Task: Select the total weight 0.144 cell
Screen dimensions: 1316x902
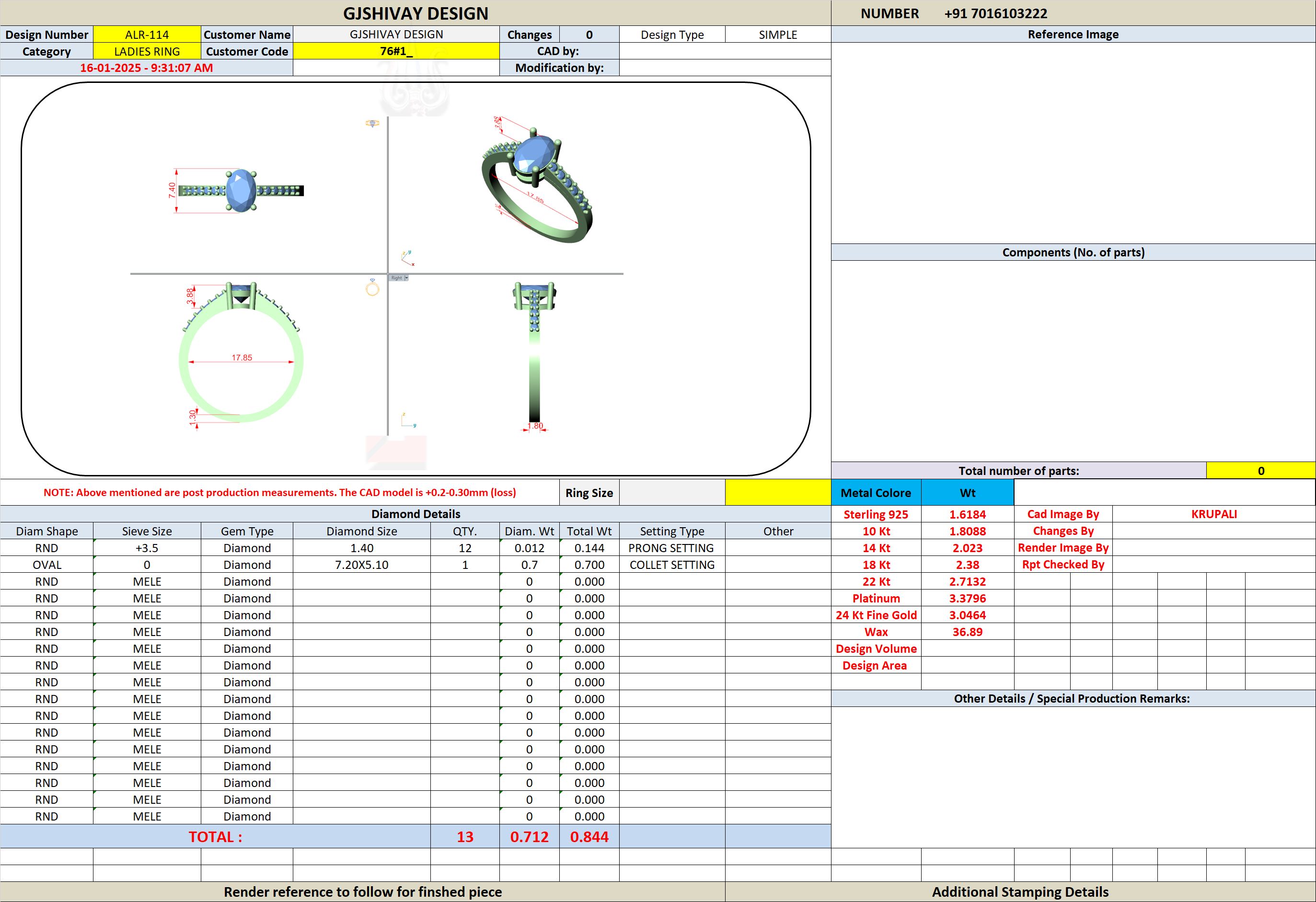Action: 589,548
